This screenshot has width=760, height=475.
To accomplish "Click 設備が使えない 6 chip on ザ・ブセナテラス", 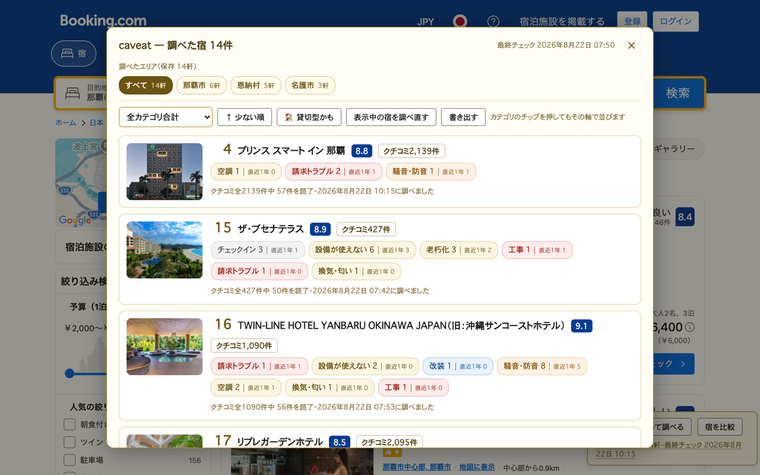I will tap(362, 250).
